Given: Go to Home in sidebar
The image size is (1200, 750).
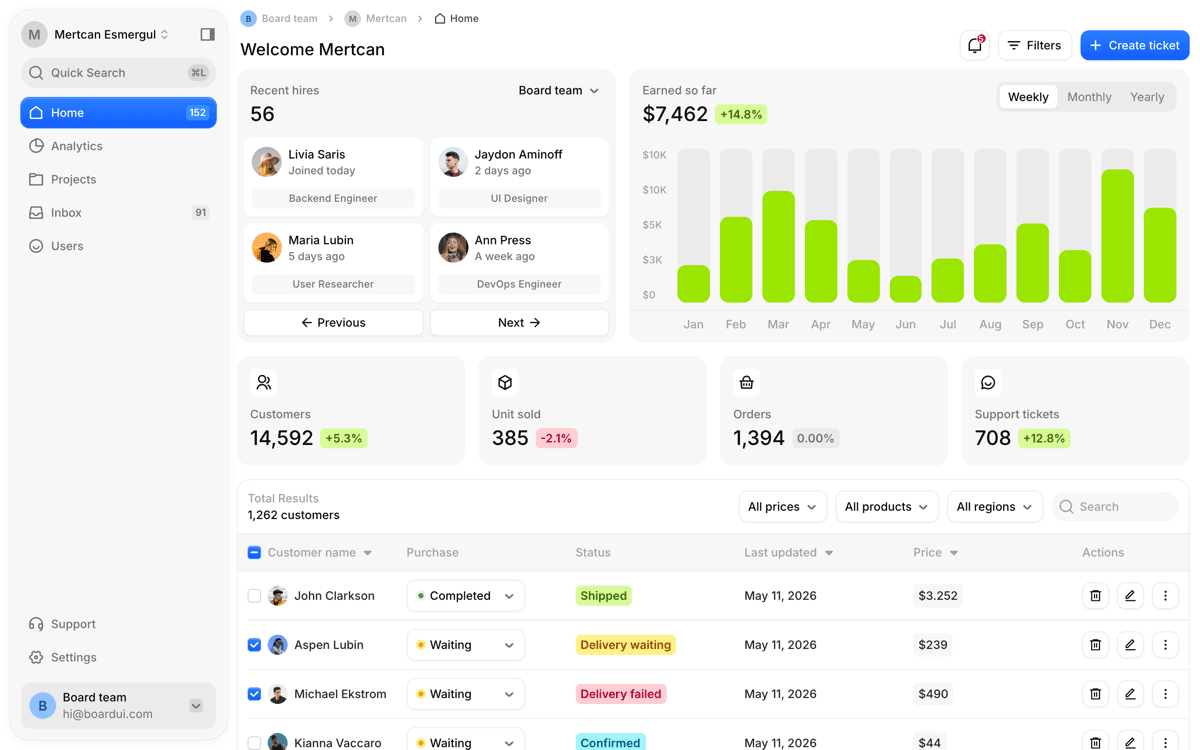Looking at the screenshot, I should [118, 113].
